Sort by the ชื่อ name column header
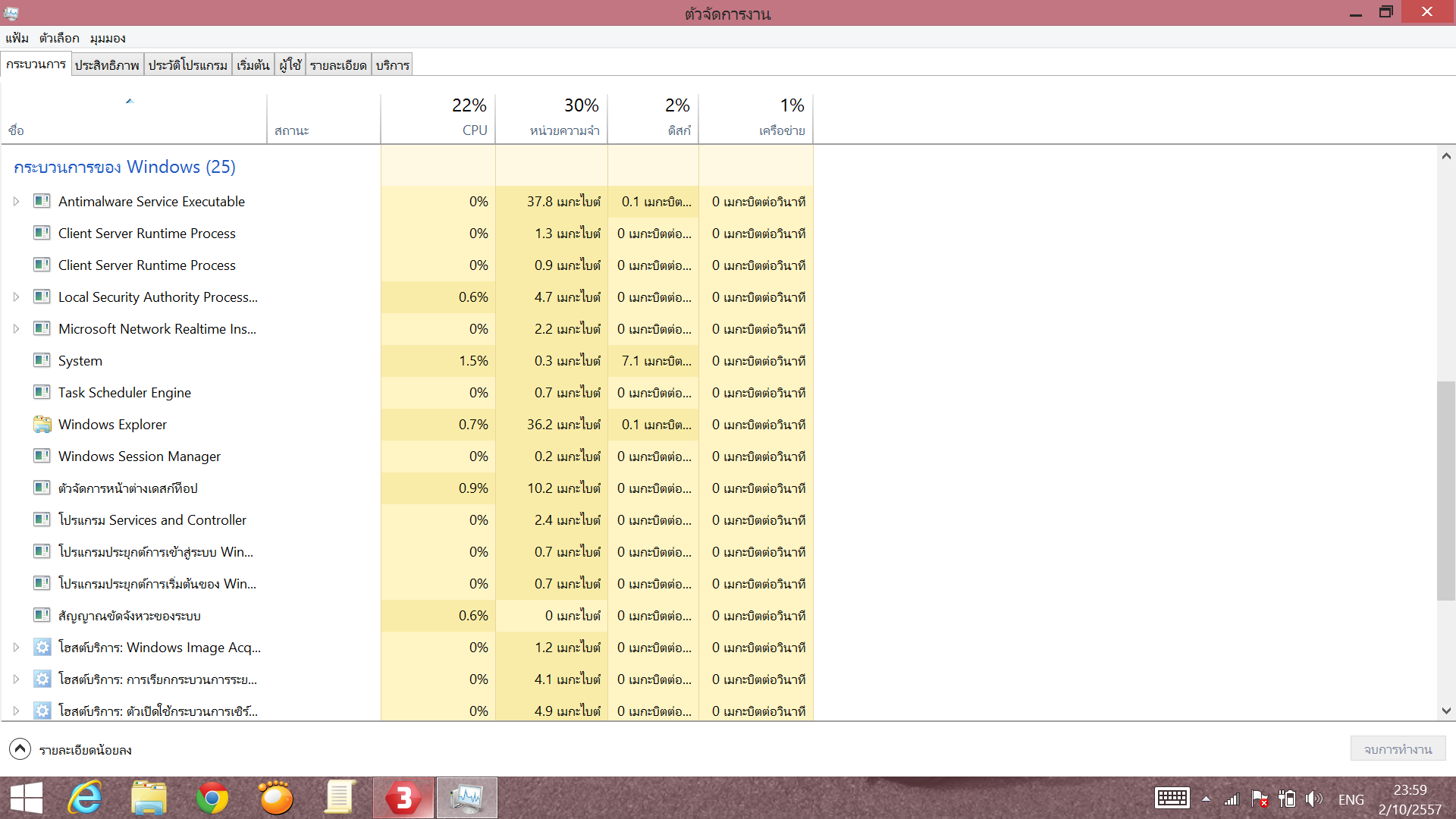 point(133,118)
